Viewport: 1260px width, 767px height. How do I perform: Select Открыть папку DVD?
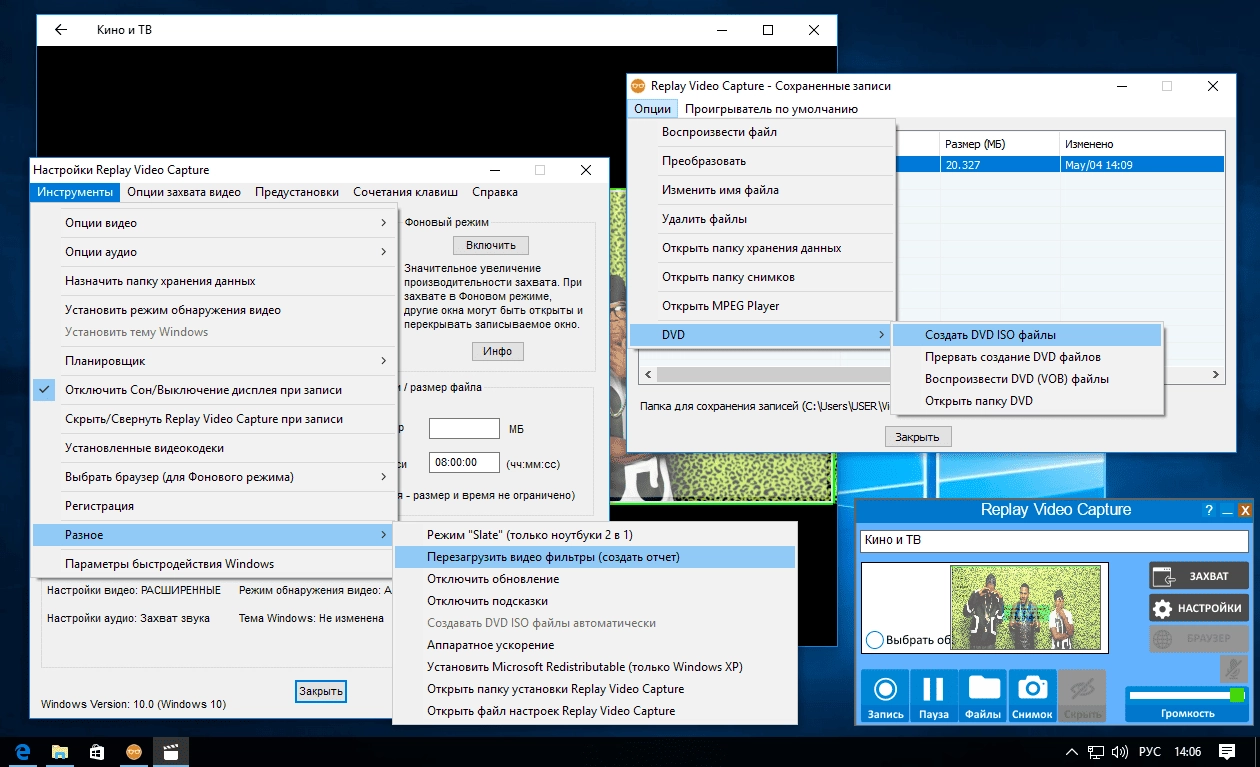(x=1027, y=401)
